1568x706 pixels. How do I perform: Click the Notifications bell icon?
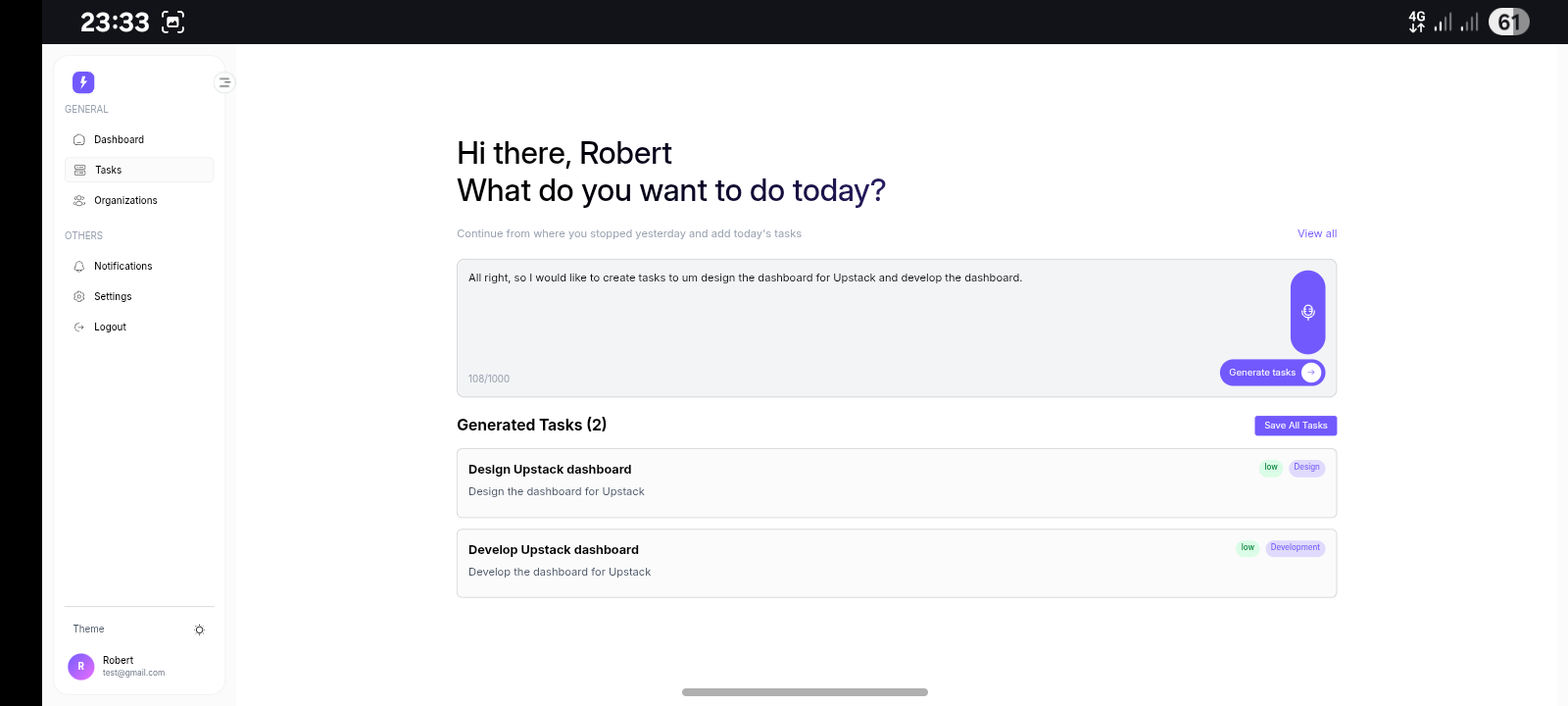tap(79, 267)
